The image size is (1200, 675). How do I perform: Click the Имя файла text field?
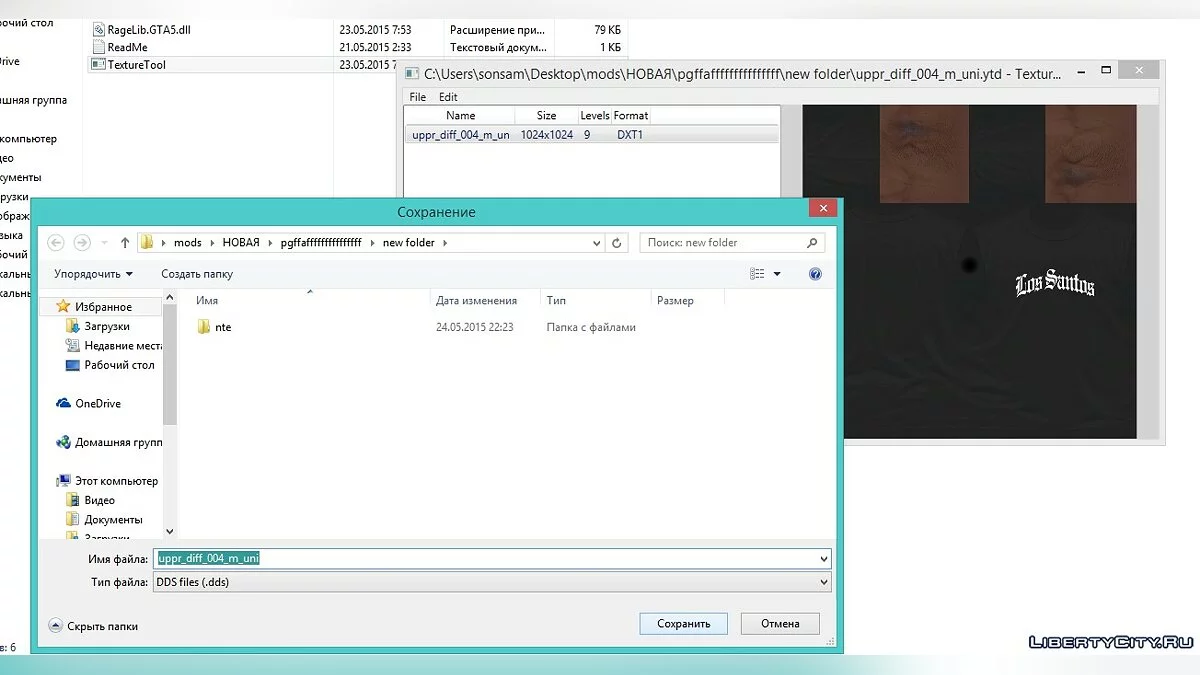tap(490, 559)
